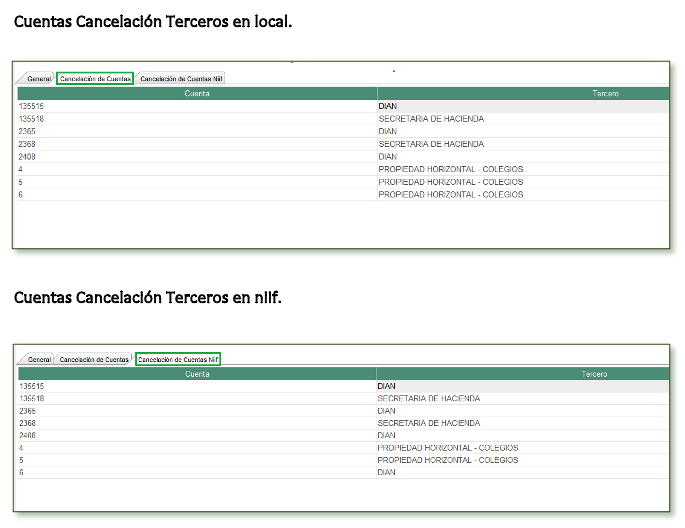The height and width of the screenshot is (528, 685).
Task: Select account 135515 row in local table
Action: pyautogui.click(x=32, y=106)
